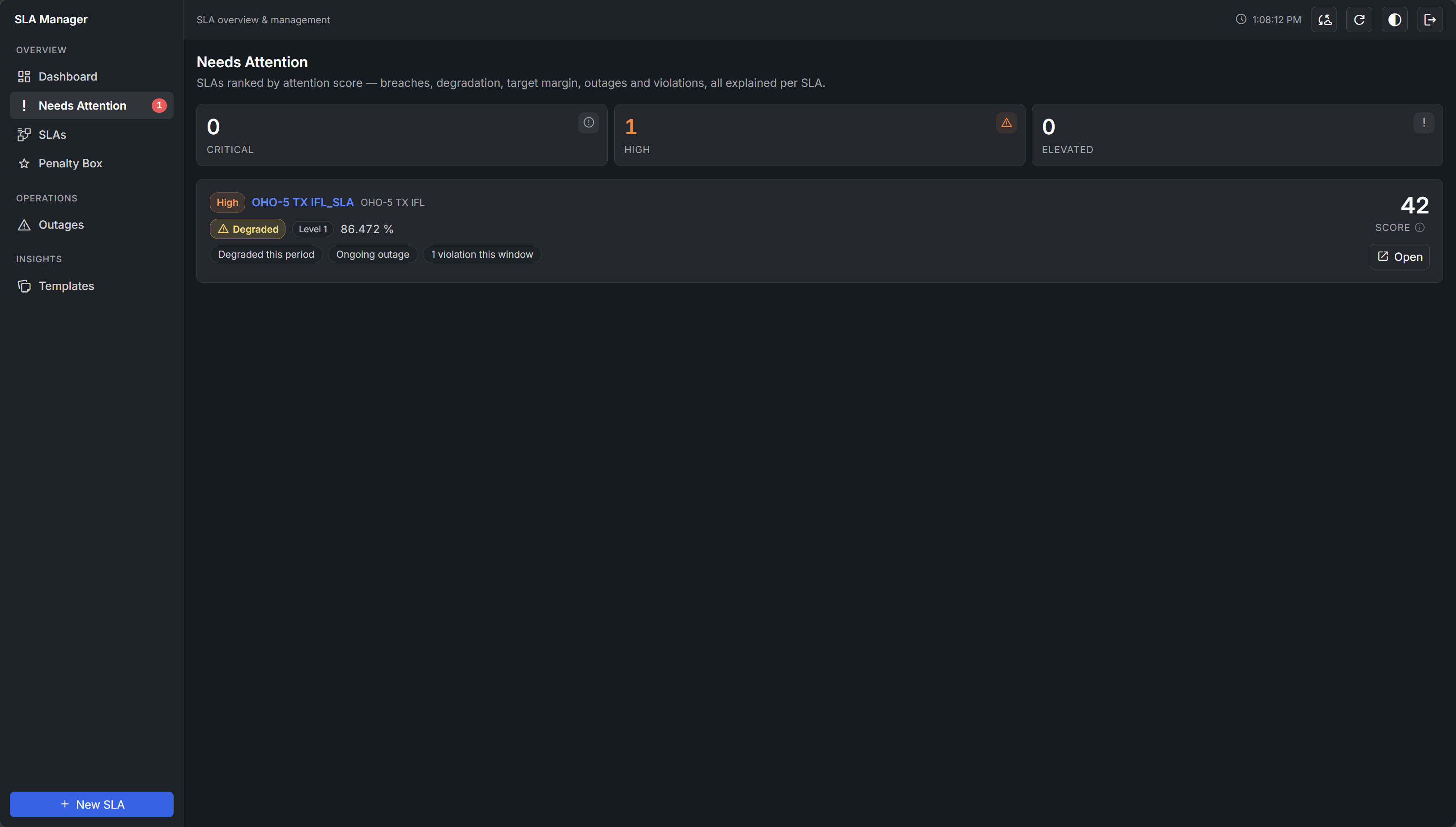Click the Elevated card exclamation icon
This screenshot has height=827, width=1456.
(1424, 123)
